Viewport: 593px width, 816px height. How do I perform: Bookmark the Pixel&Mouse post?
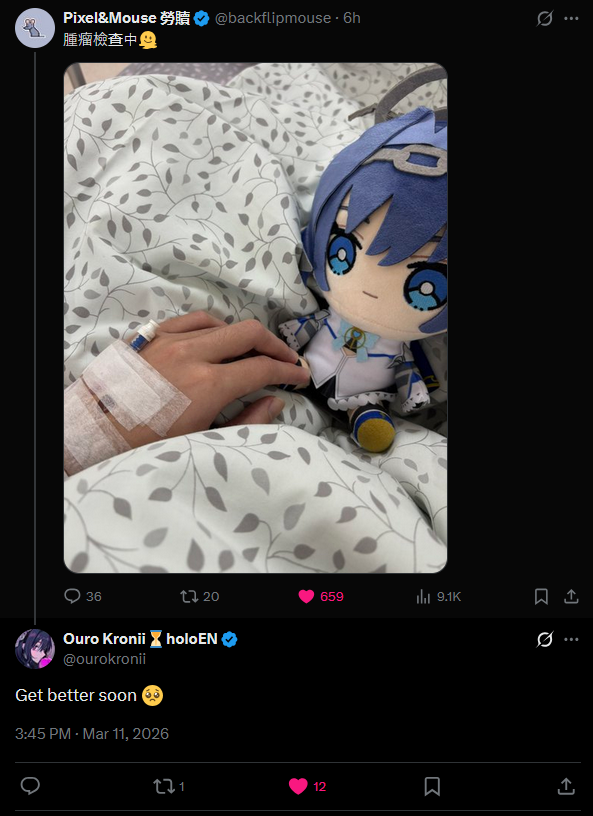coord(541,596)
